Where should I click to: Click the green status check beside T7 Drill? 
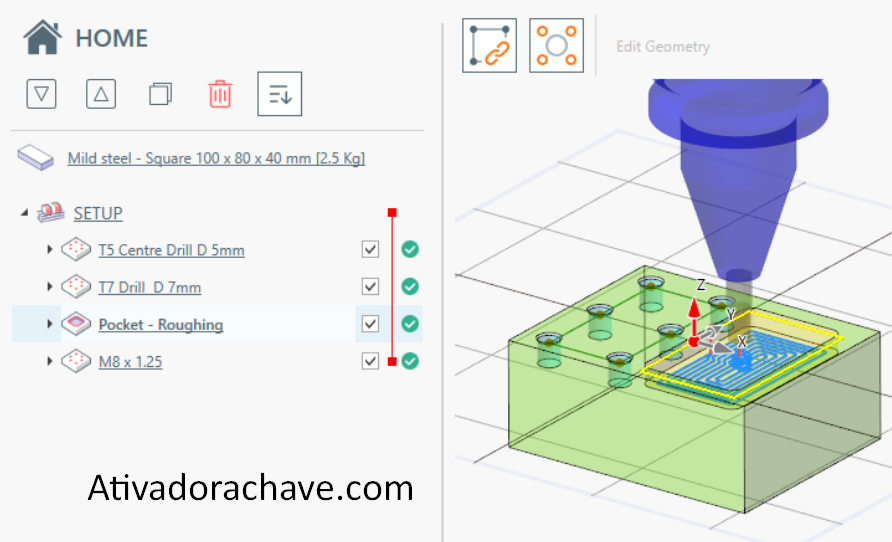coord(410,287)
